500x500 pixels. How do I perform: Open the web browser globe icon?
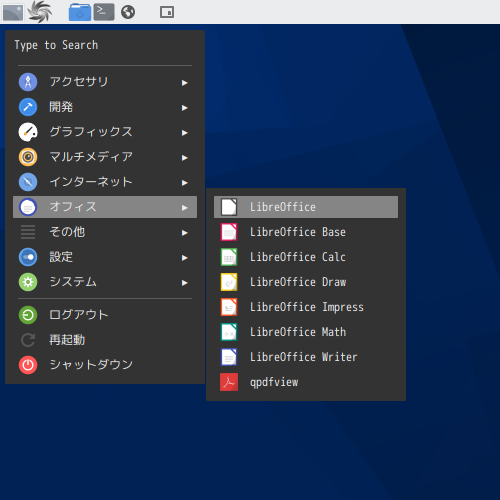(128, 12)
